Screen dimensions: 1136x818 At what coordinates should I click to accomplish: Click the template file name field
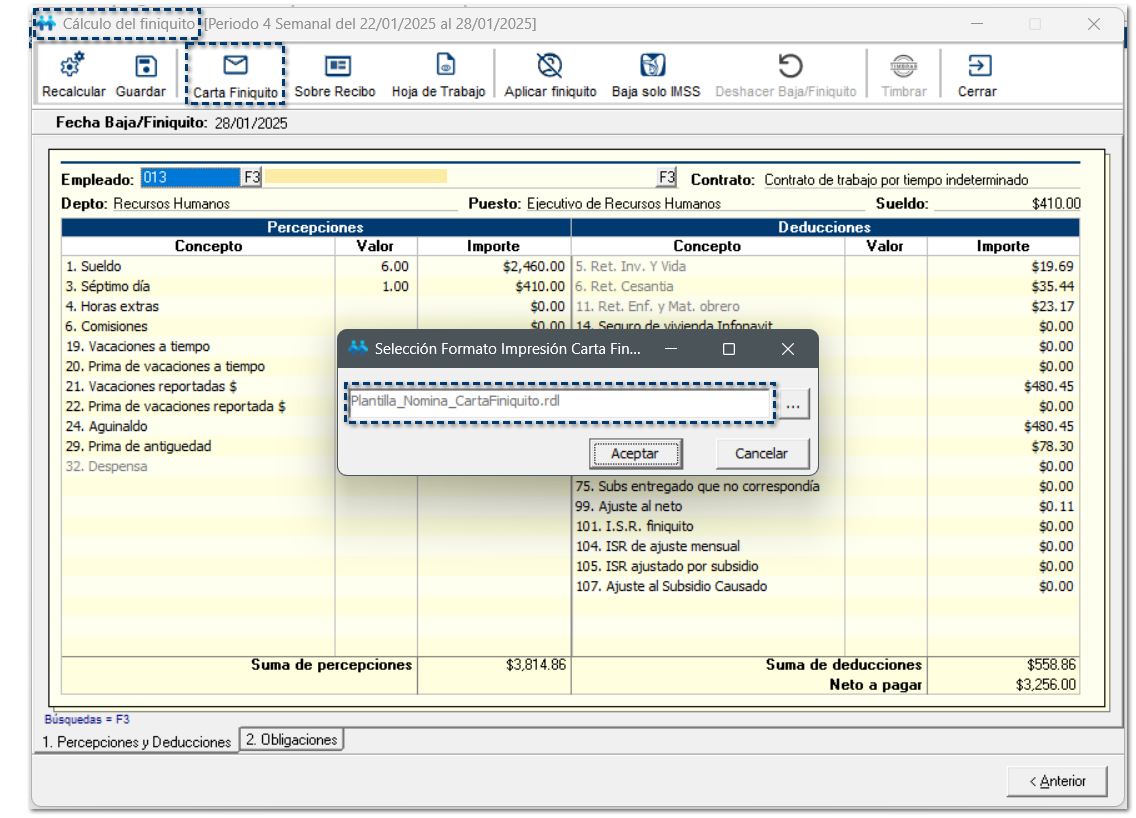coord(558,403)
